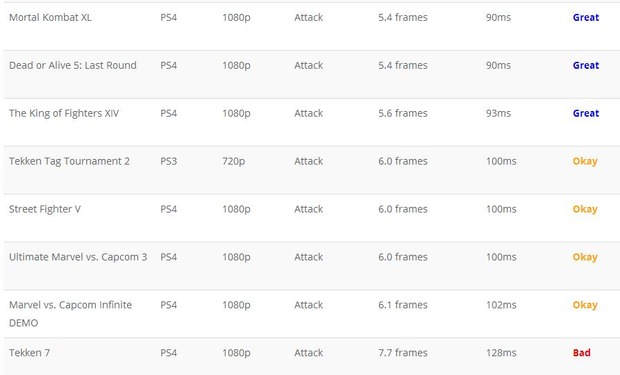Select the Street Fighter V game name
Viewport: 620px width, 375px height.
click(x=45, y=209)
